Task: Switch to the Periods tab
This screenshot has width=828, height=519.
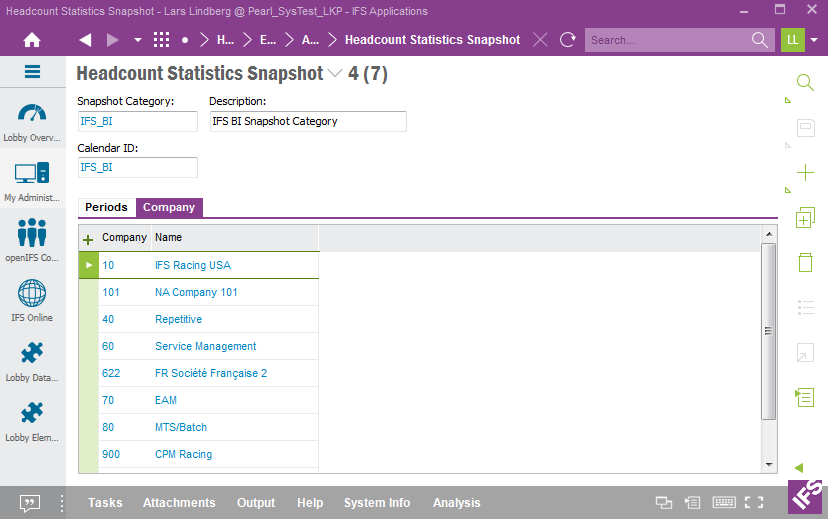Action: [106, 207]
